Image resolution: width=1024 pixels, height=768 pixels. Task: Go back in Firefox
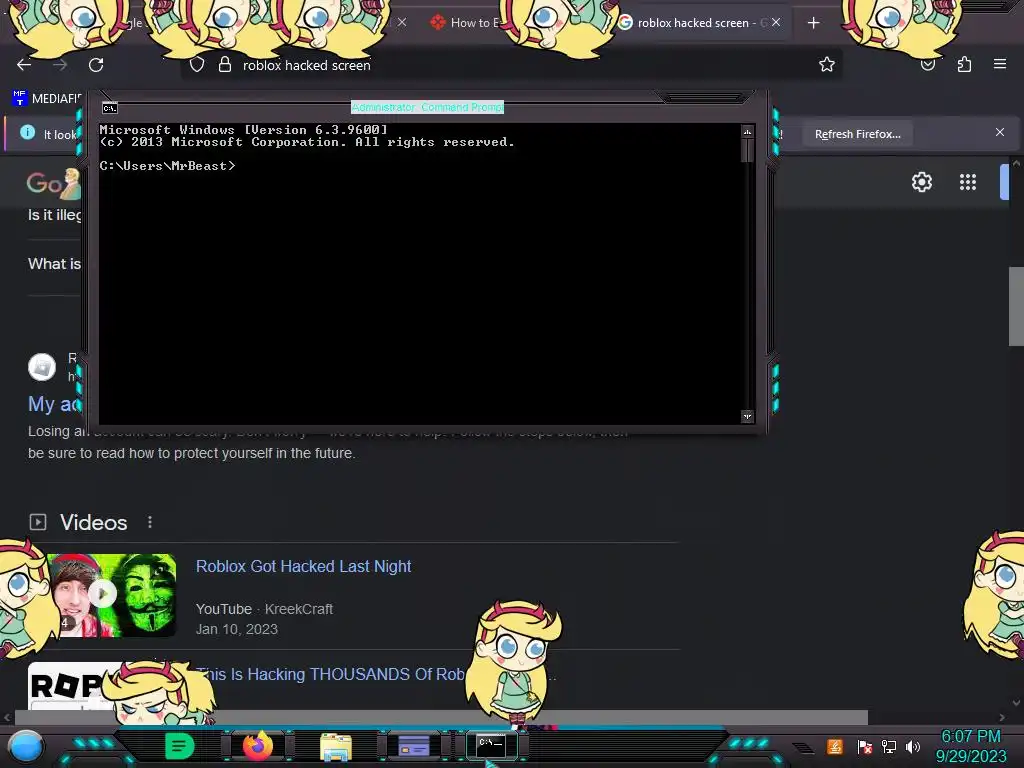(x=24, y=65)
